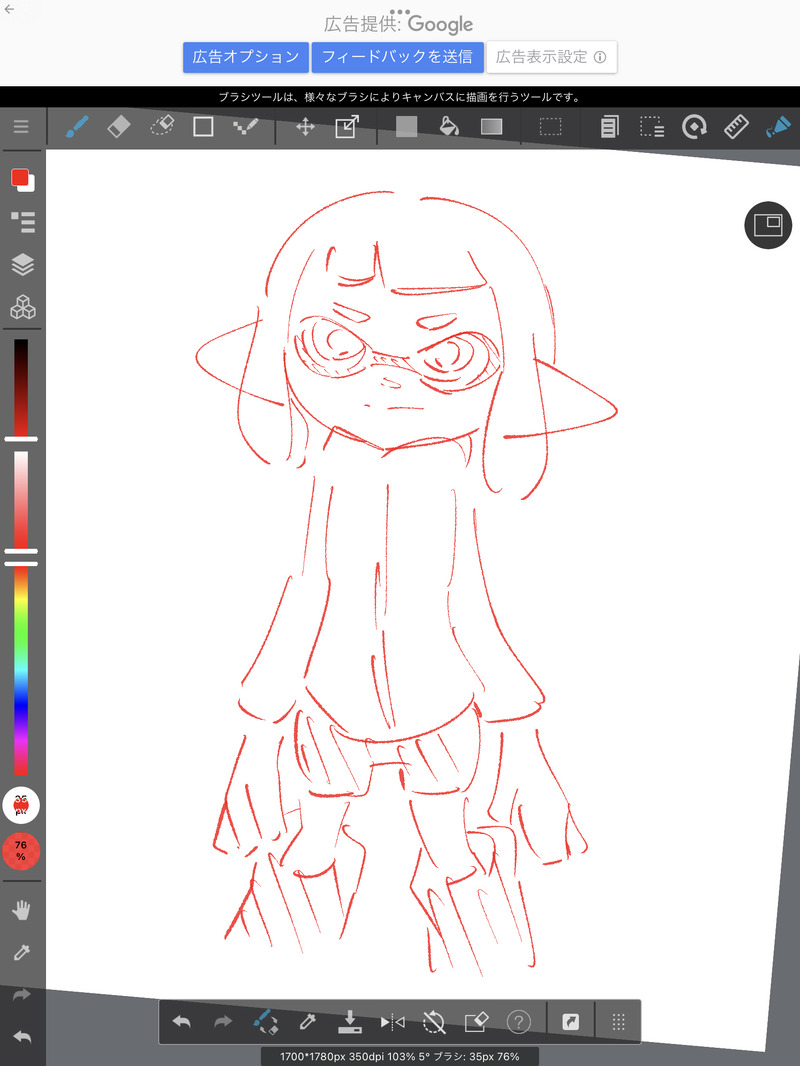This screenshot has width=800, height=1066.
Task: Select the paint Bucket tool
Action: (x=449, y=126)
